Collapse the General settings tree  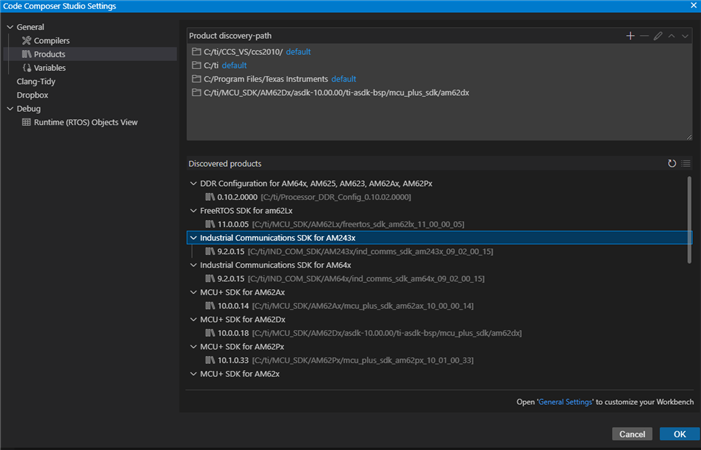(10, 27)
